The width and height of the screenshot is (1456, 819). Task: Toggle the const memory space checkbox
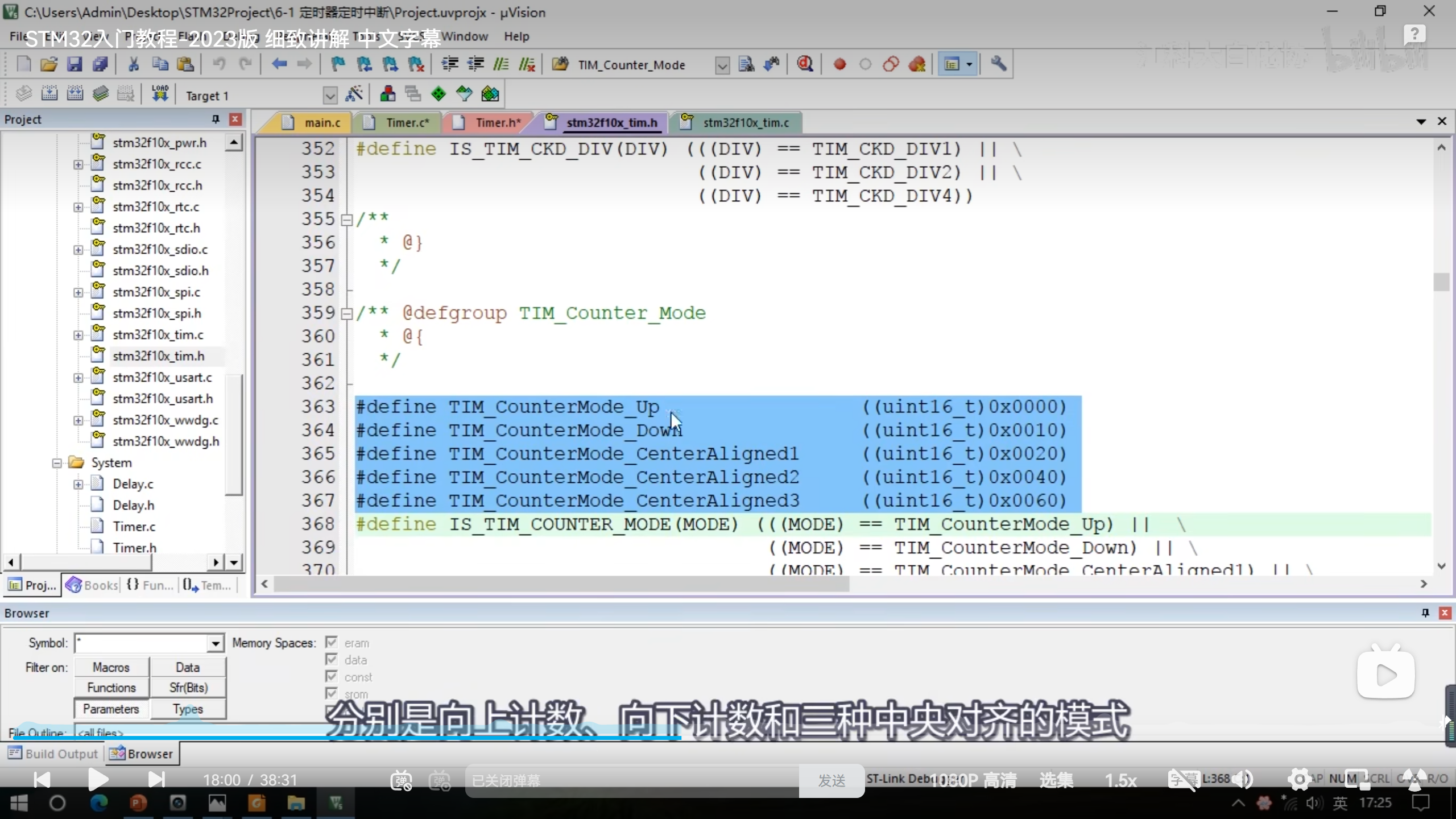(x=332, y=677)
